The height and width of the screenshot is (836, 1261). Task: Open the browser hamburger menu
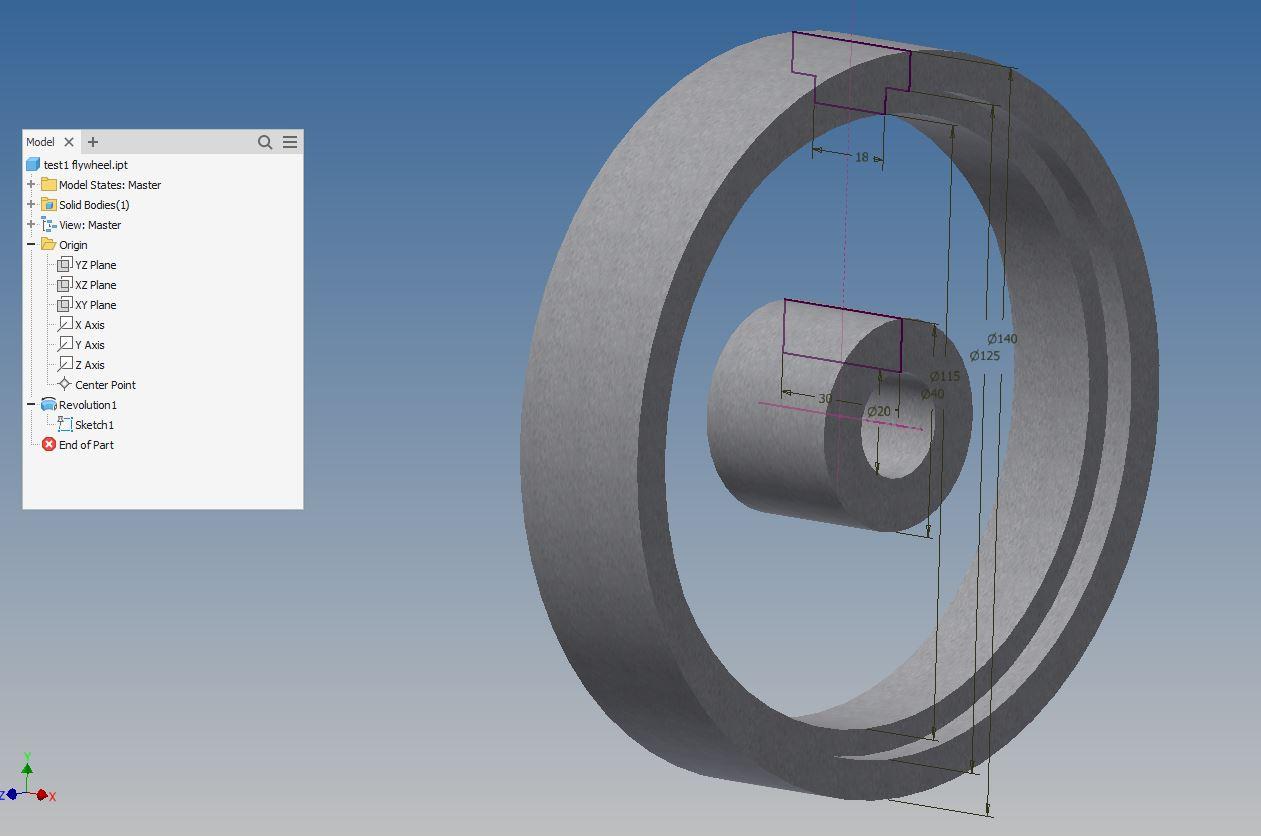coord(289,142)
